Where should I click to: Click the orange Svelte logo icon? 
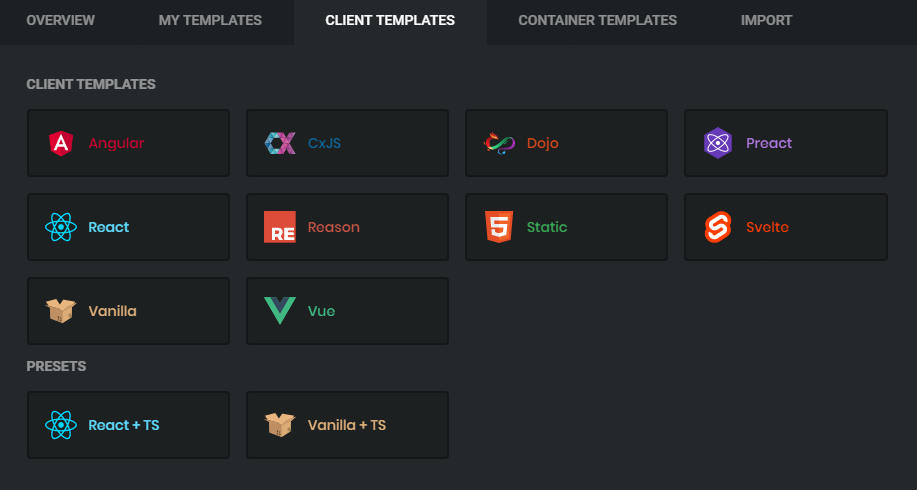pyautogui.click(x=718, y=227)
